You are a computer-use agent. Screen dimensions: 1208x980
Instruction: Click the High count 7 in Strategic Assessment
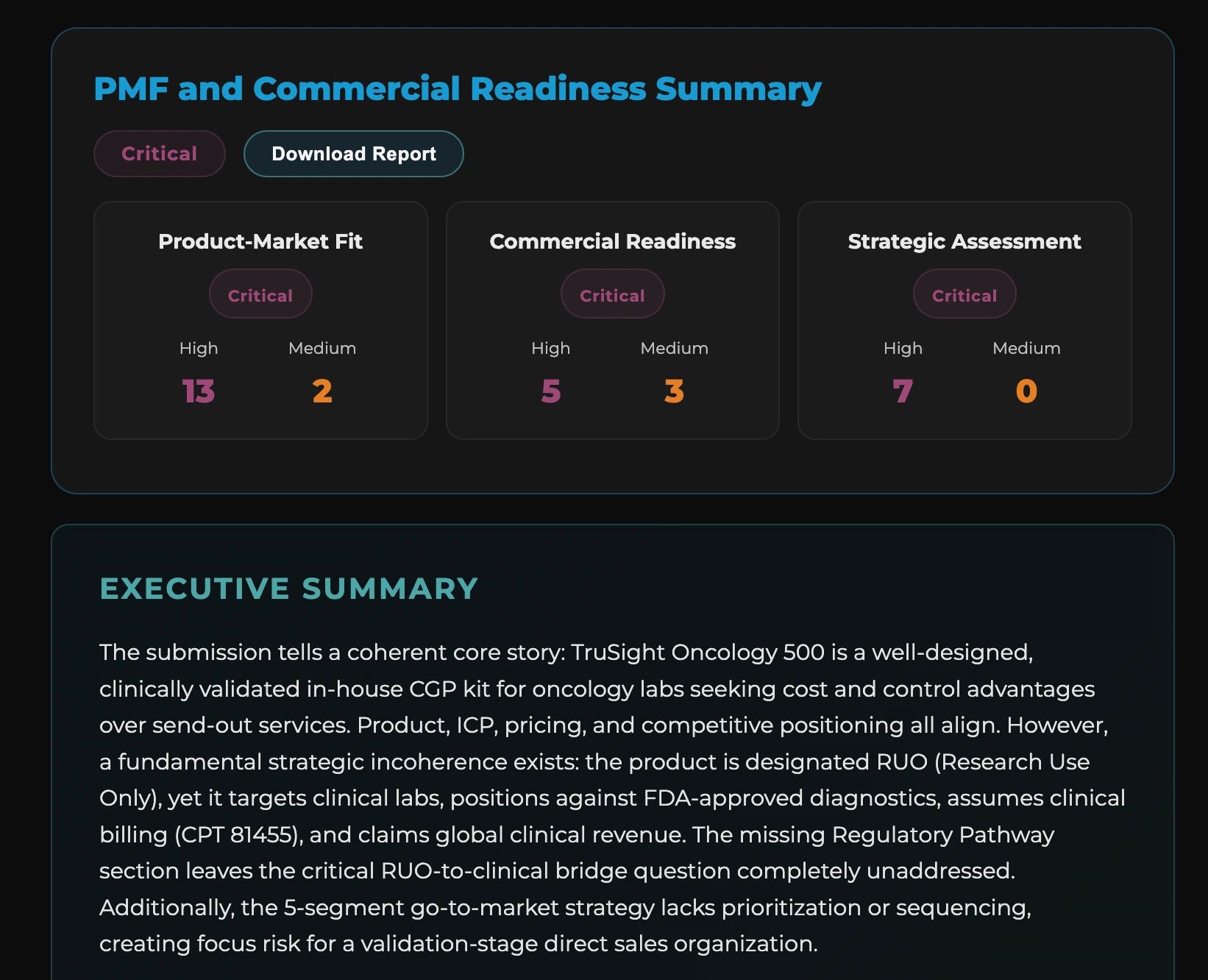902,391
